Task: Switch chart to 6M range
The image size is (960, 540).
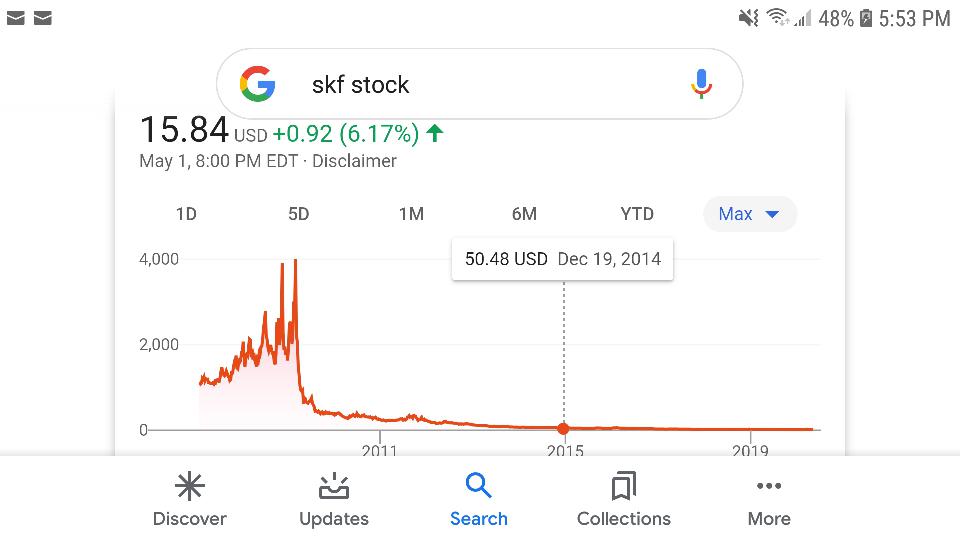Action: coord(524,214)
